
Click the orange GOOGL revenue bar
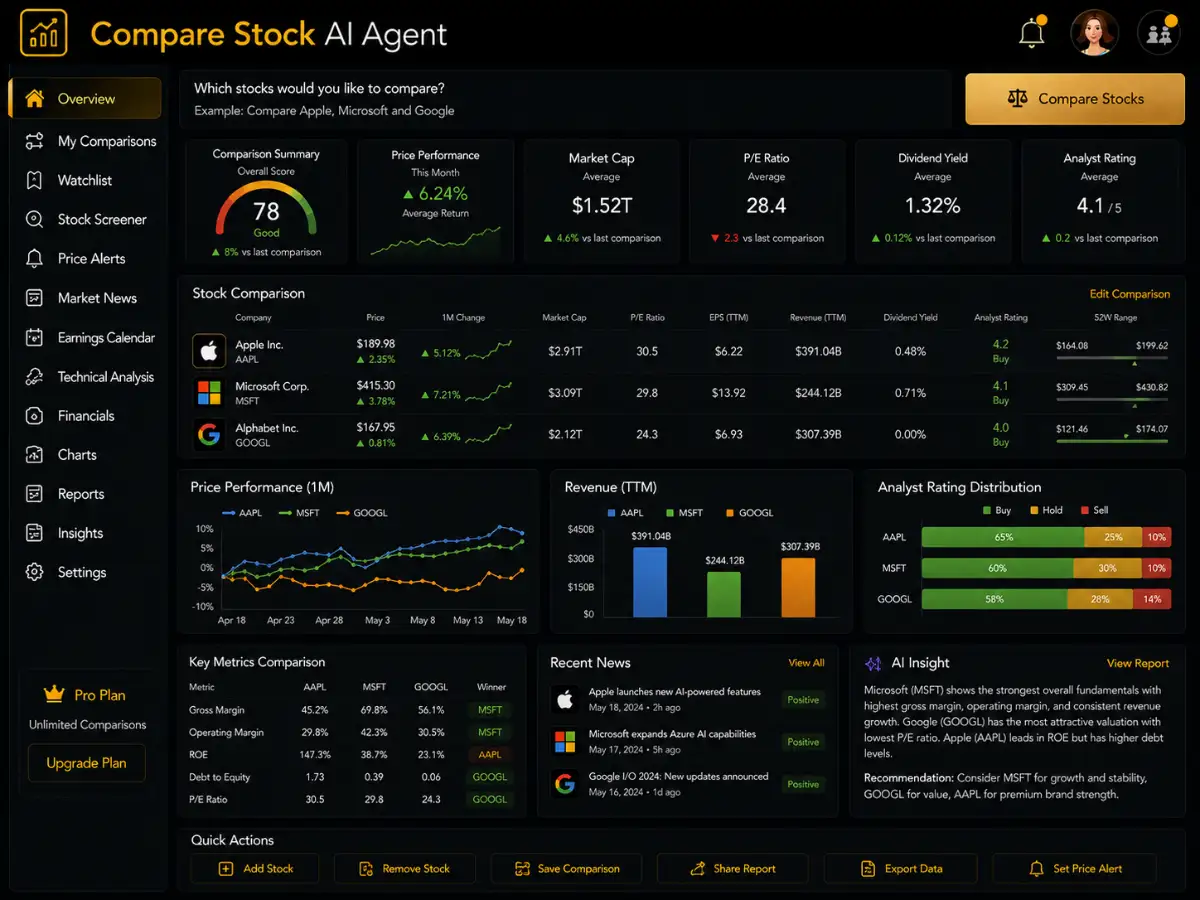(x=798, y=587)
